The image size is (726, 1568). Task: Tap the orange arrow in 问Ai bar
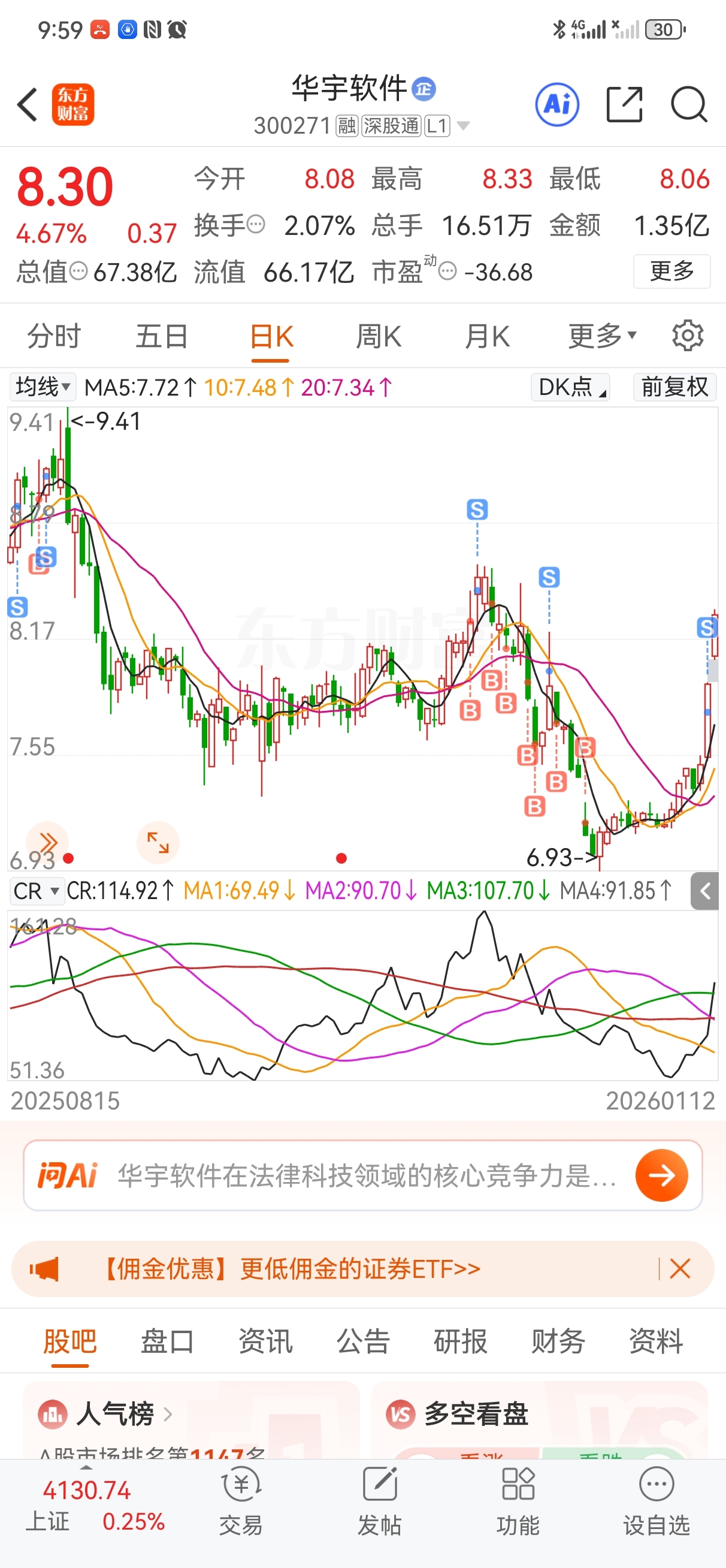point(661,1175)
